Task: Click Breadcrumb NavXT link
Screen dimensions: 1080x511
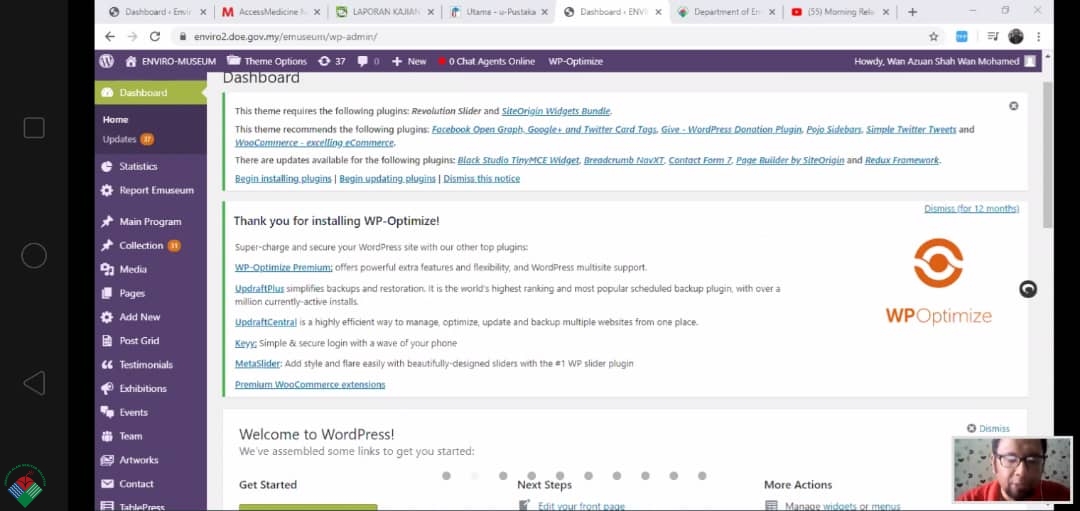Action: pyautogui.click(x=624, y=160)
